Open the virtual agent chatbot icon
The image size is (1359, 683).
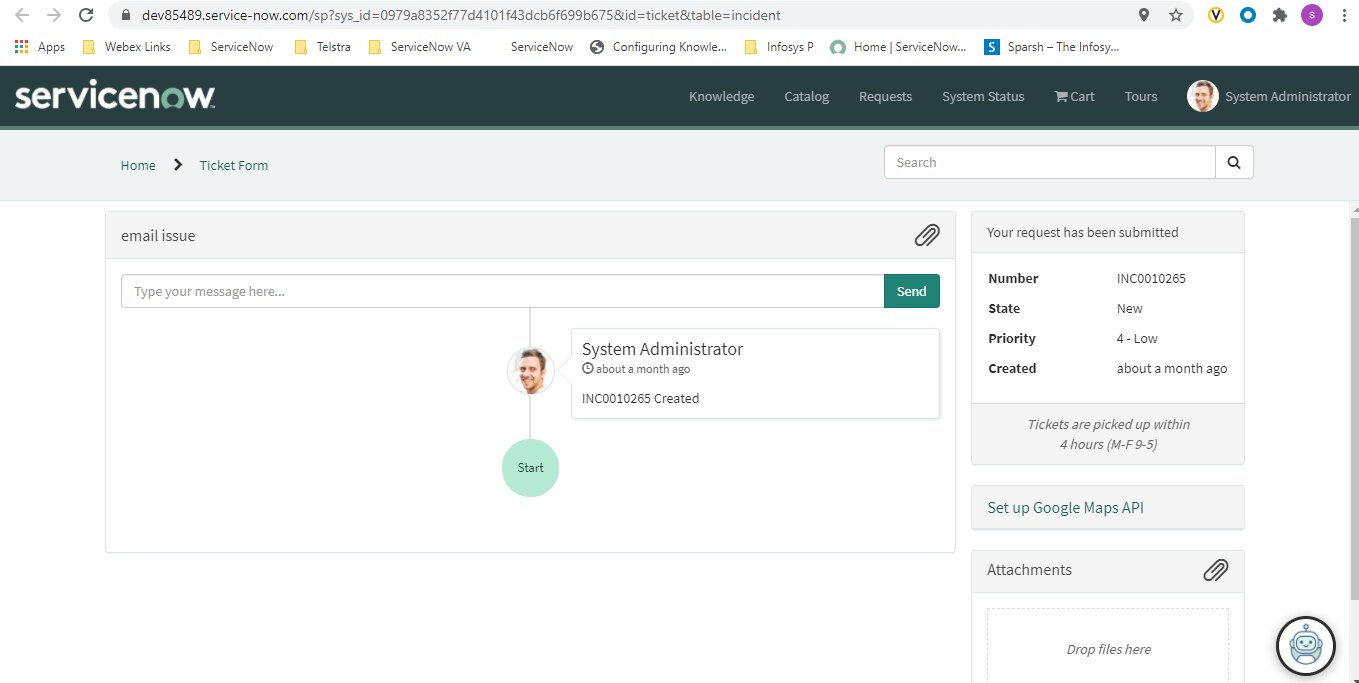point(1305,646)
